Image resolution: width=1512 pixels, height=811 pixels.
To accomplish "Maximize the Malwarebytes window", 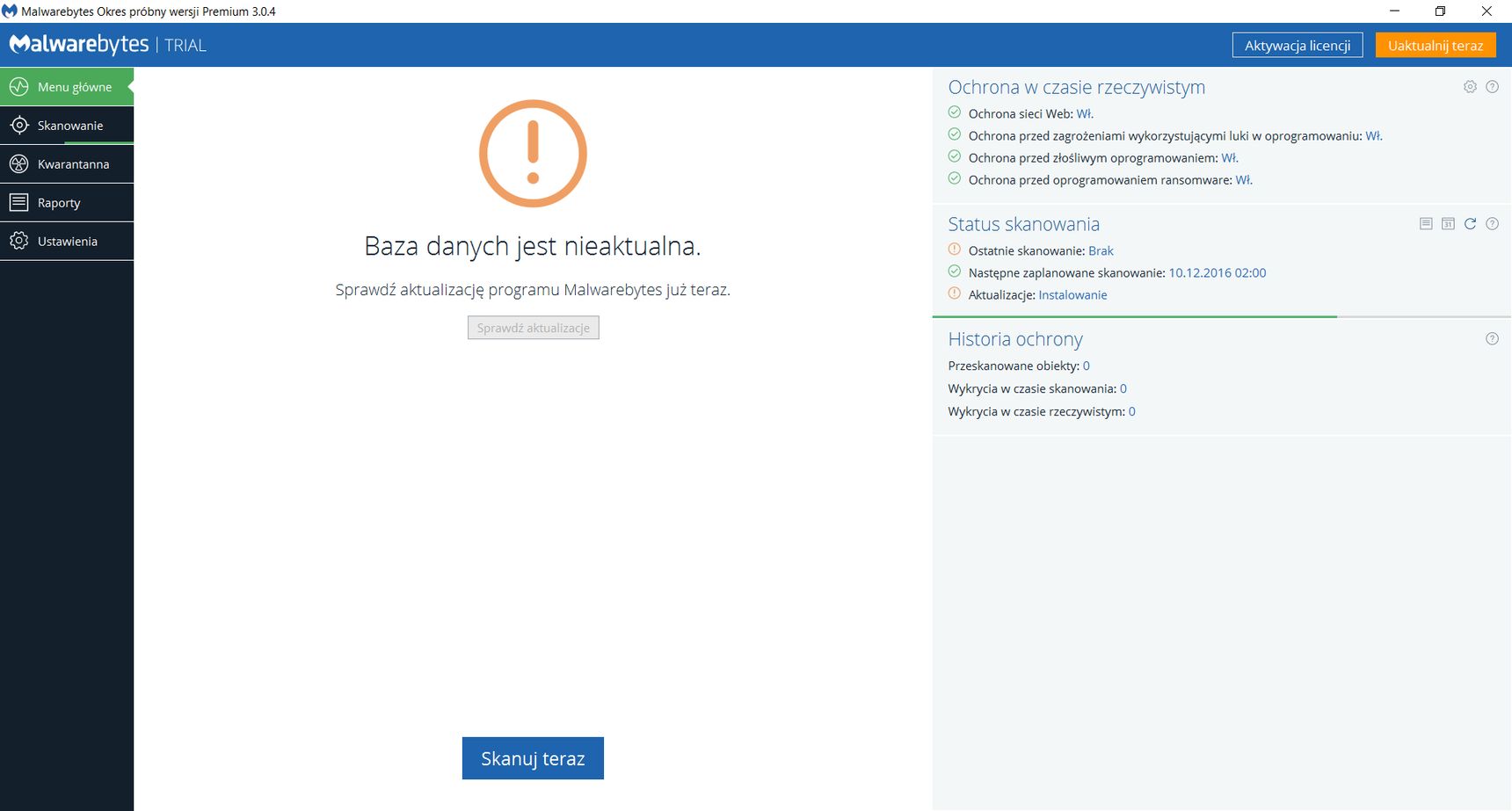I will point(1440,11).
